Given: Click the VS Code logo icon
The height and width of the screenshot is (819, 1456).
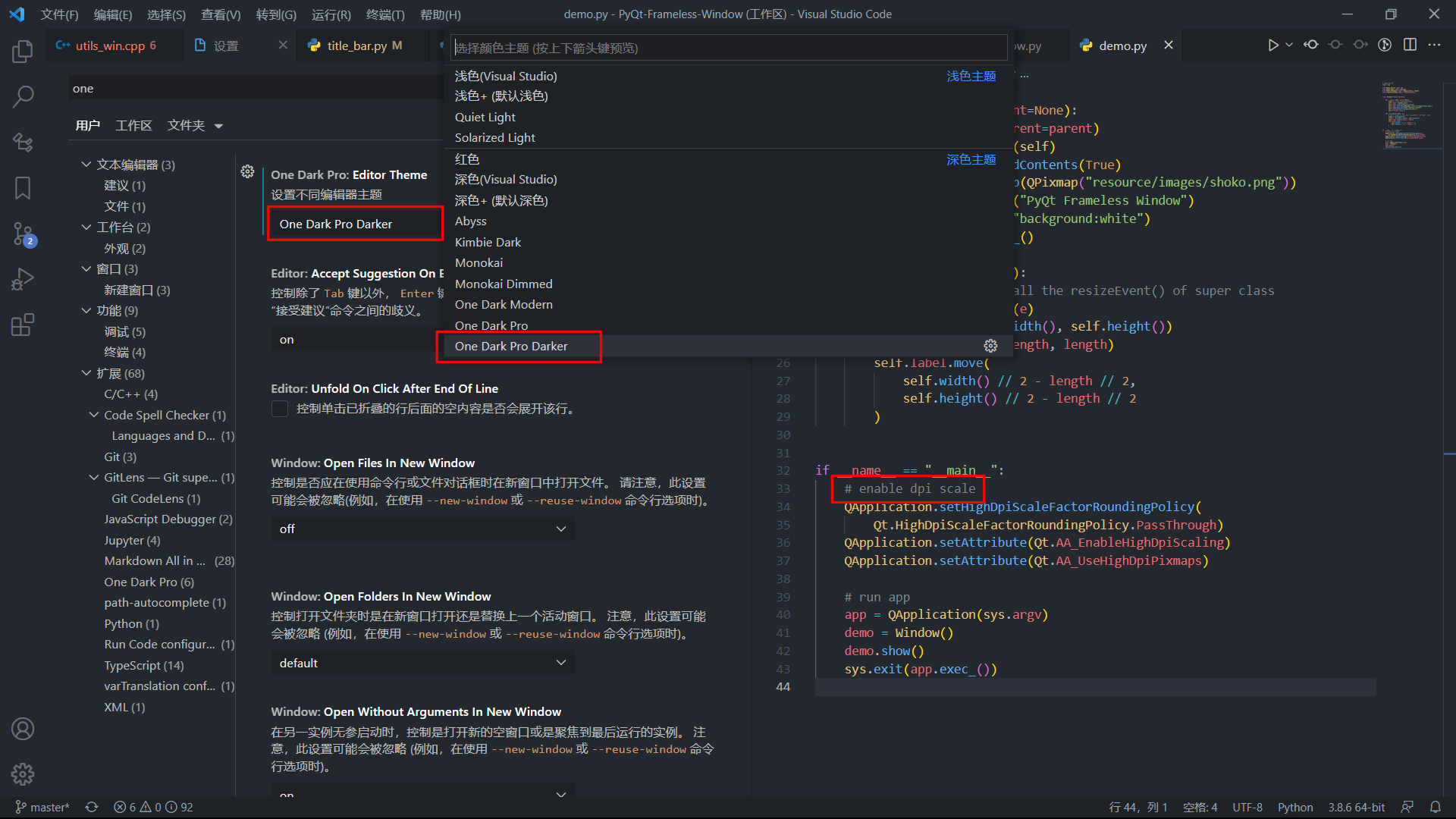Looking at the screenshot, I should click(17, 14).
